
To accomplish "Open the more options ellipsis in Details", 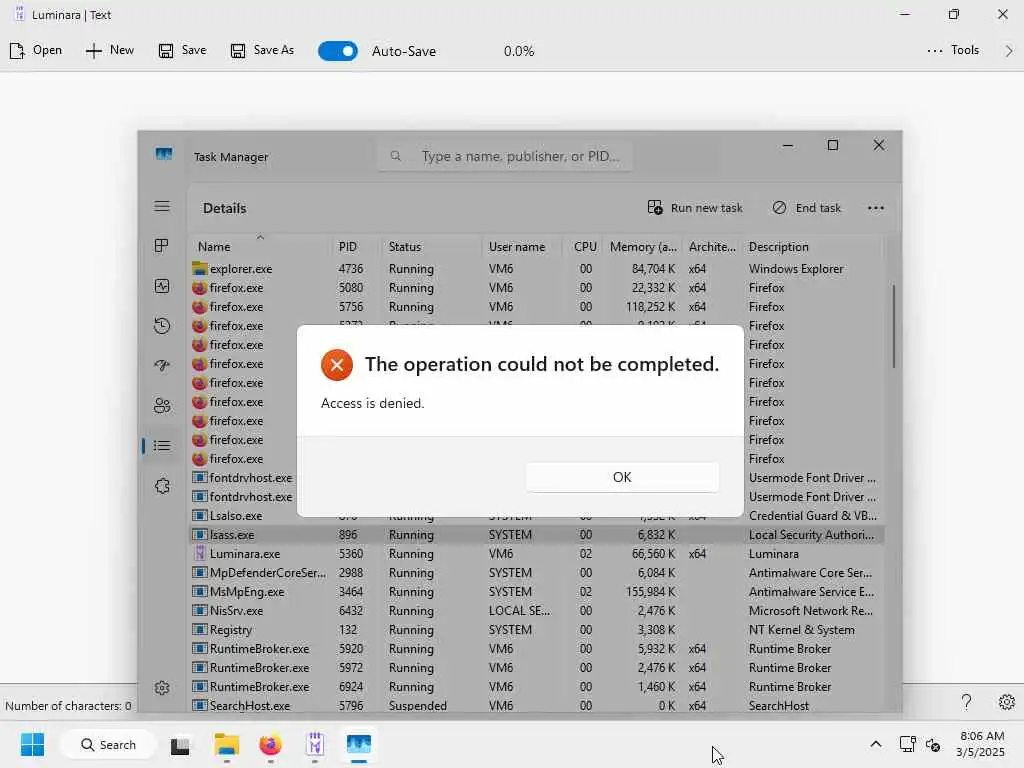I will (876, 208).
